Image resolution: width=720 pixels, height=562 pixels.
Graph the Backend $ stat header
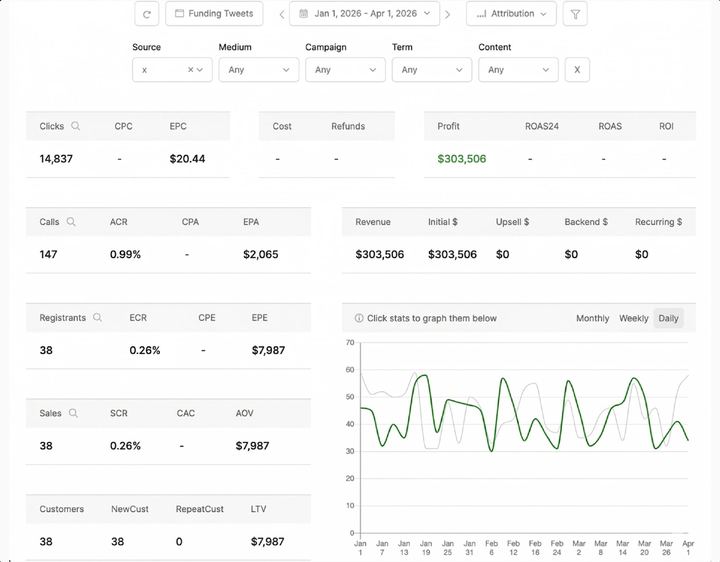click(586, 222)
